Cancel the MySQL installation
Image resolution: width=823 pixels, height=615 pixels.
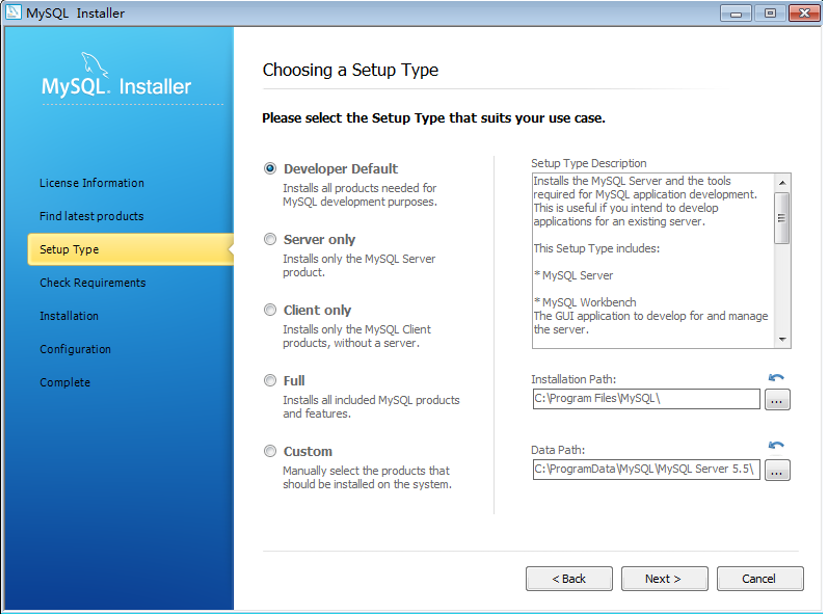pyautogui.click(x=760, y=578)
